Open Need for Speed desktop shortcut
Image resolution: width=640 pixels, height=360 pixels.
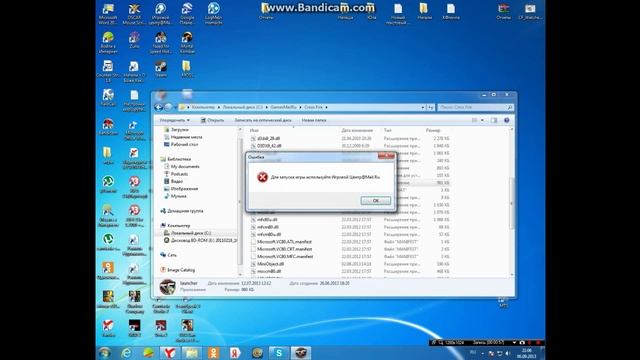click(x=160, y=43)
